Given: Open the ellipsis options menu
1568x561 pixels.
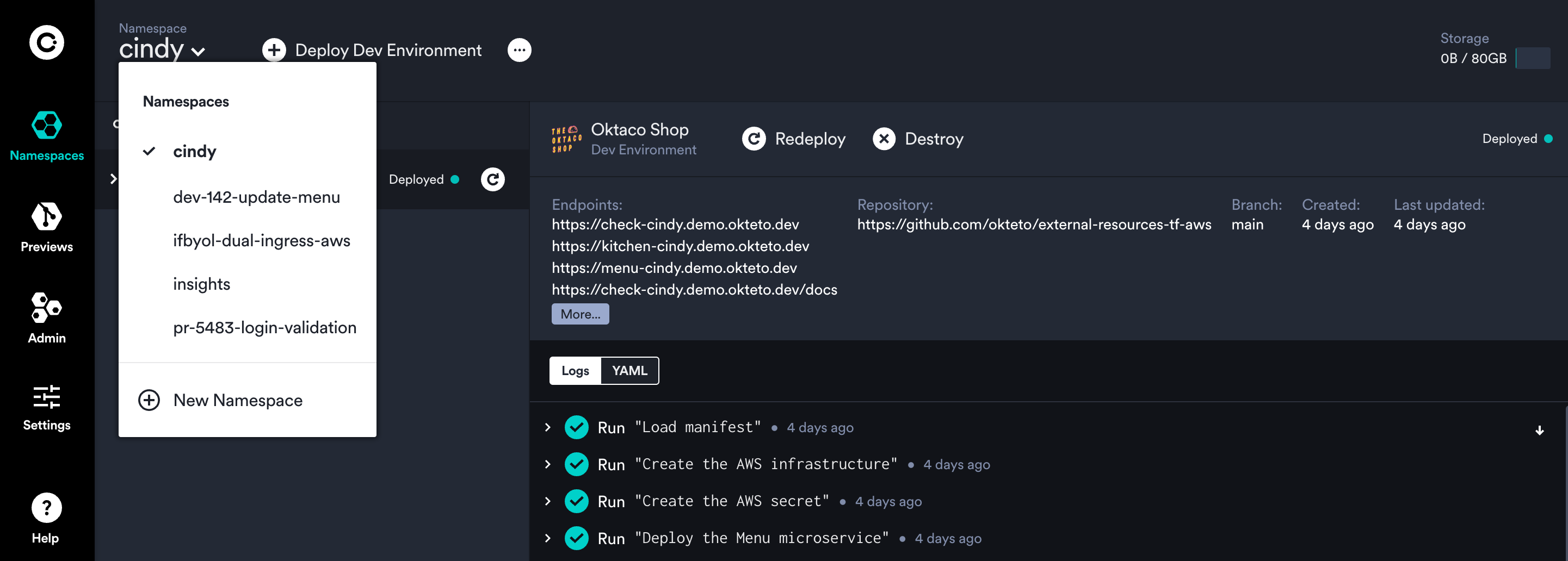Looking at the screenshot, I should click(519, 50).
